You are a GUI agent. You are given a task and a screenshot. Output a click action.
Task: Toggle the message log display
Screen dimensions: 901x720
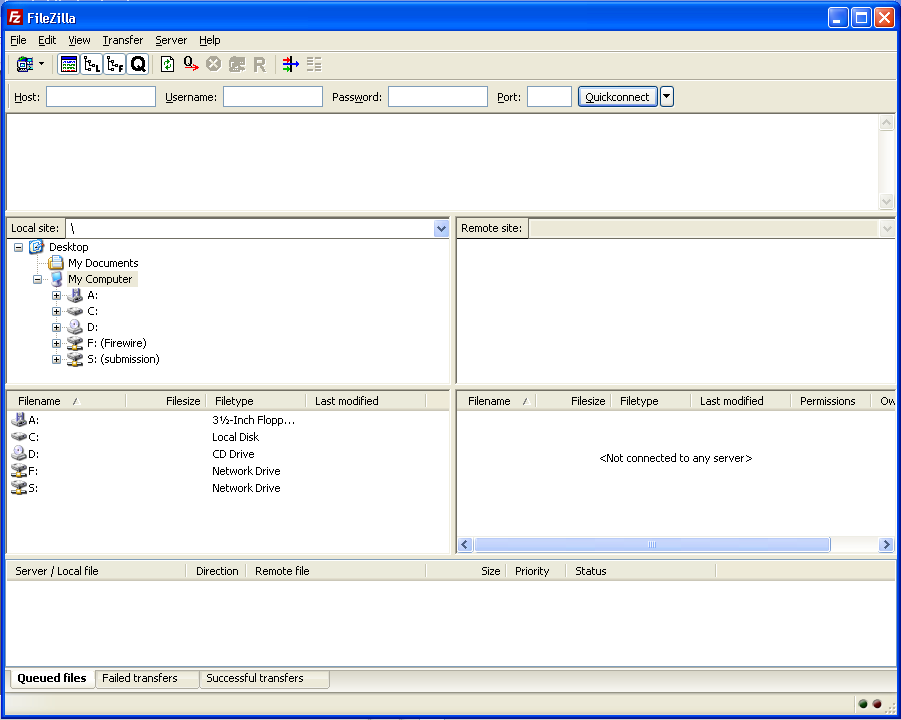pyautogui.click(x=69, y=64)
